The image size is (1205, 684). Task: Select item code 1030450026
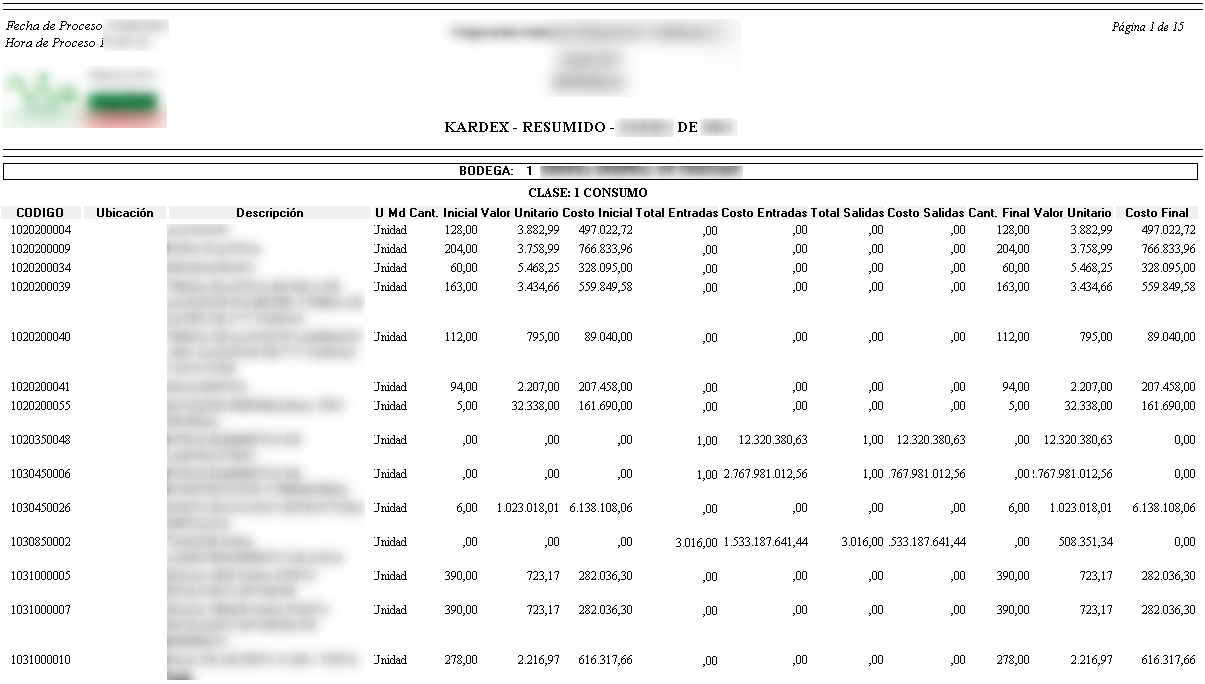pyautogui.click(x=40, y=508)
